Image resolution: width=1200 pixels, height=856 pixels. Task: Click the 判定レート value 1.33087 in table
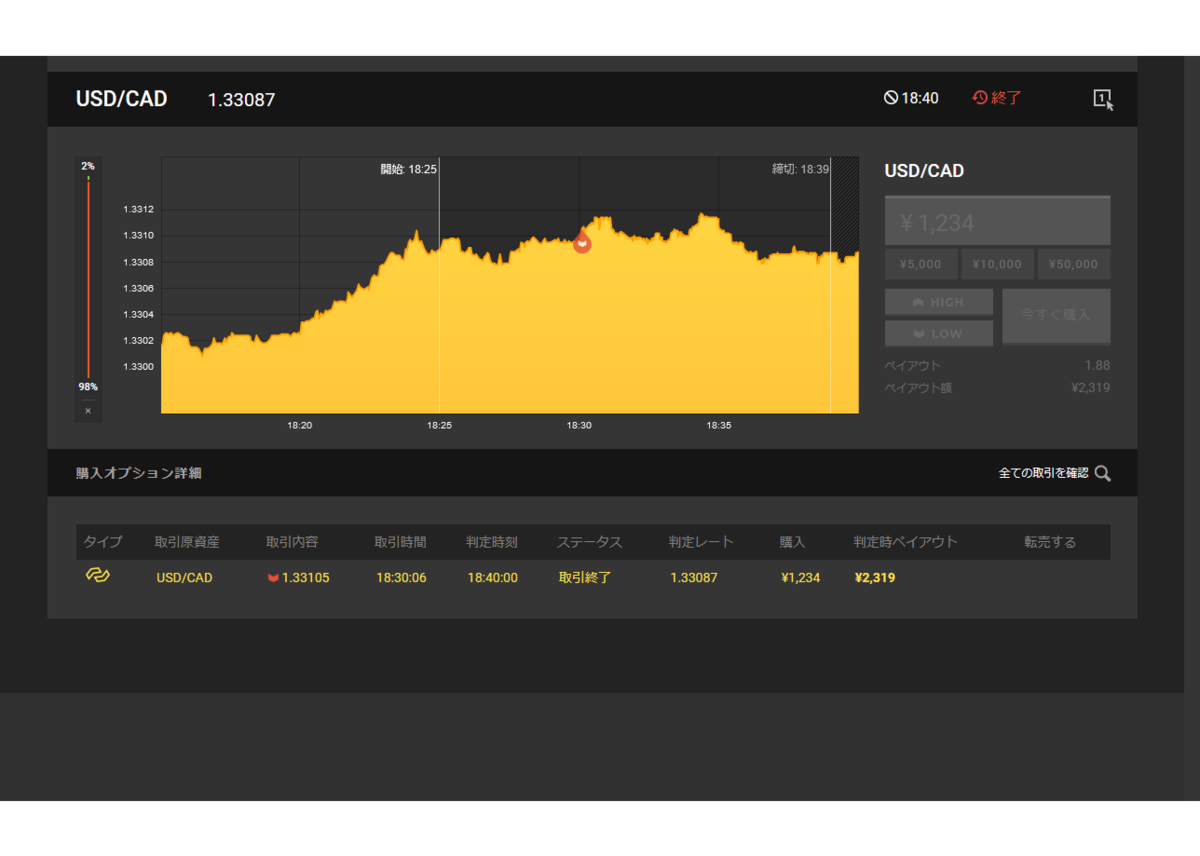click(694, 578)
